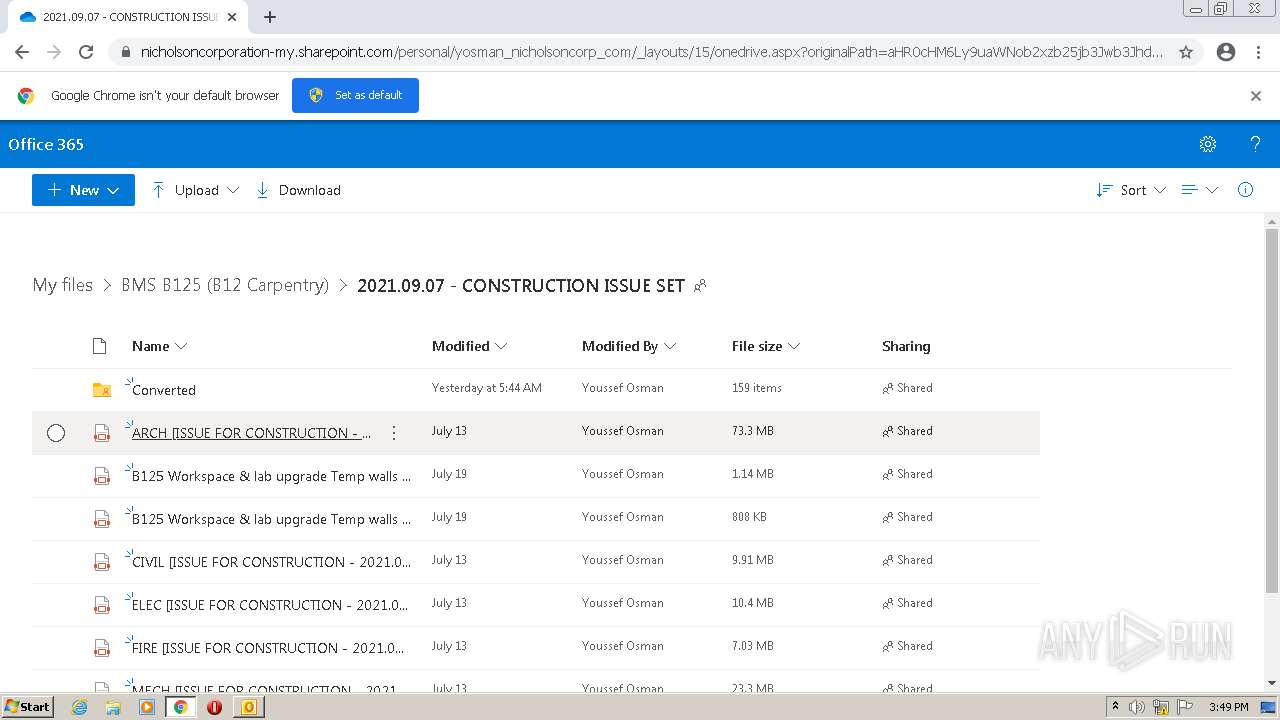The height and width of the screenshot is (720, 1280).
Task: Open Windows Explorer from the taskbar
Action: coord(113,707)
